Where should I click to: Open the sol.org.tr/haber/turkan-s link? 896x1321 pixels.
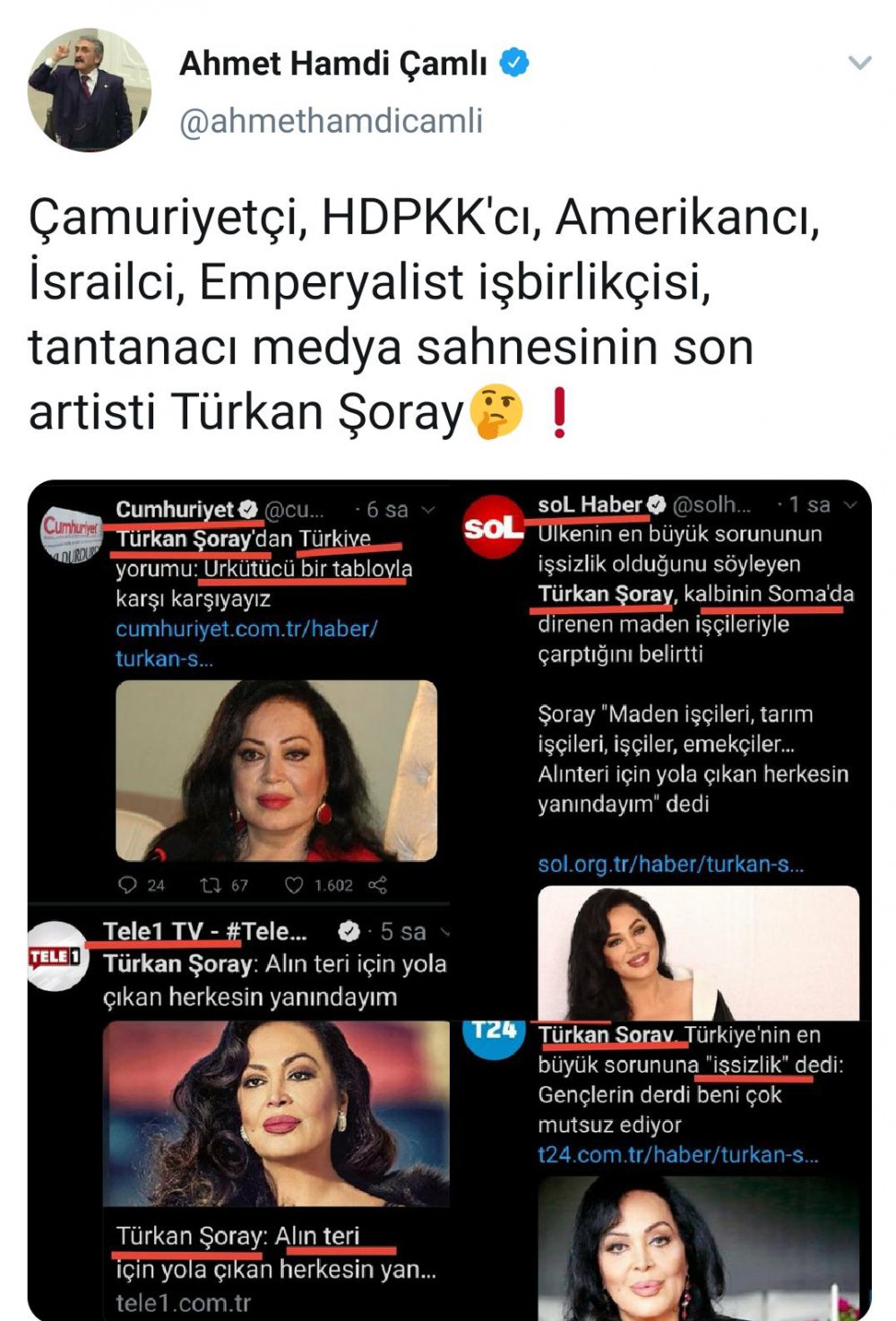(x=671, y=864)
